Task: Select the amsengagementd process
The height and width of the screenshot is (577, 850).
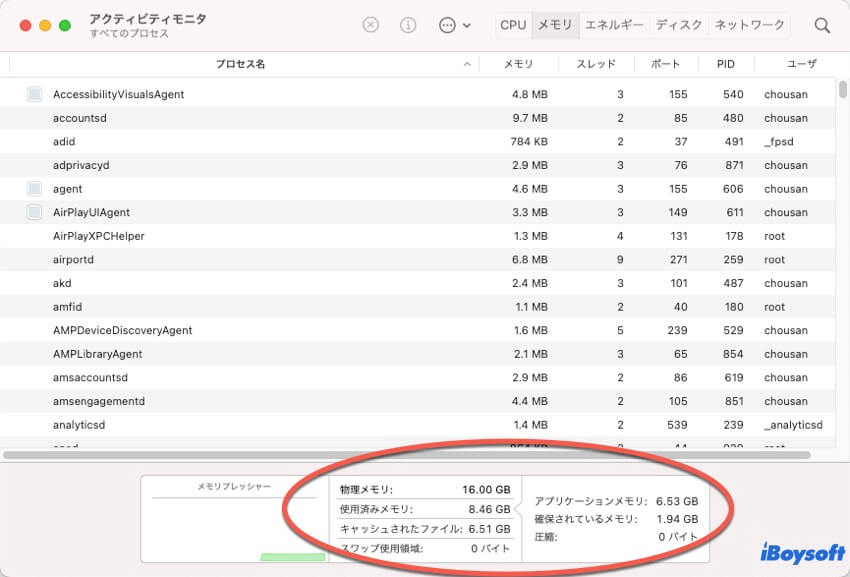Action: (x=417, y=401)
